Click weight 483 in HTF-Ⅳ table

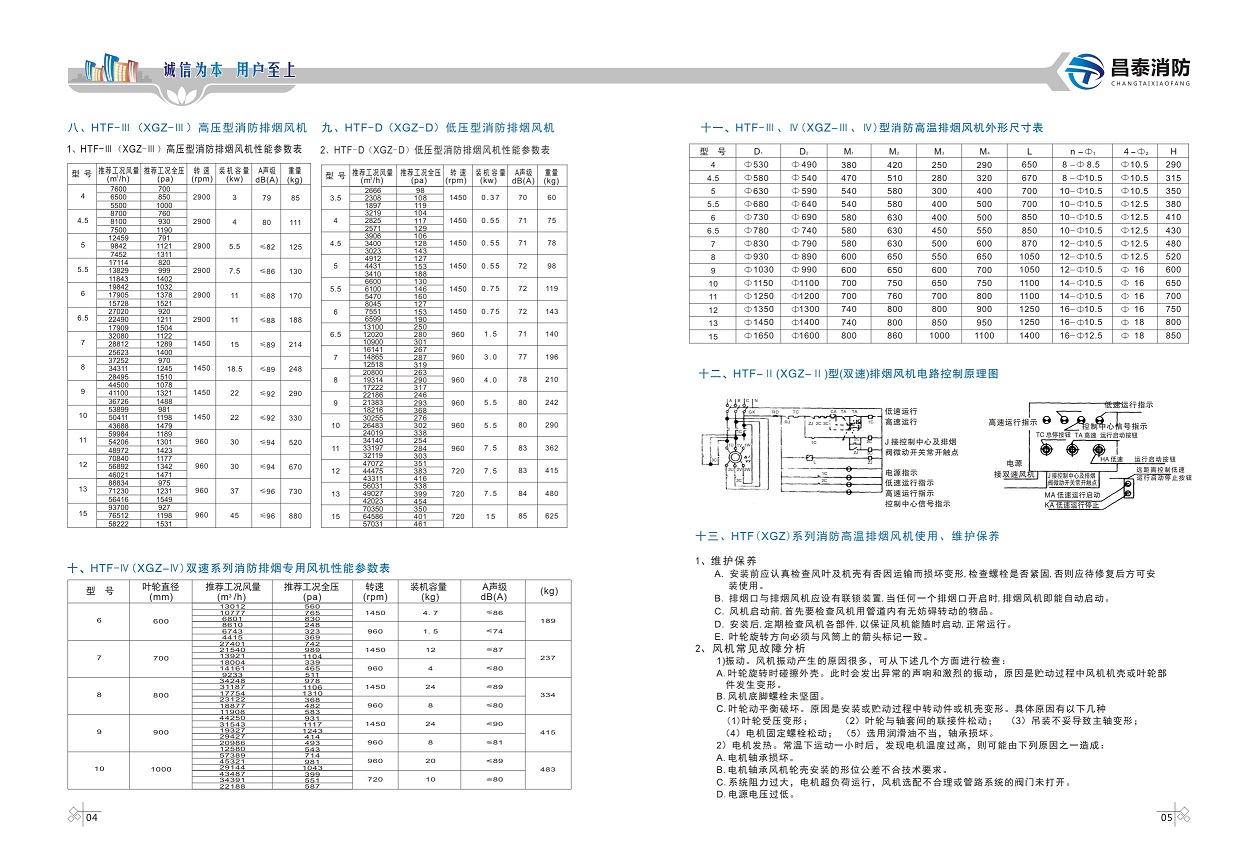(x=549, y=768)
